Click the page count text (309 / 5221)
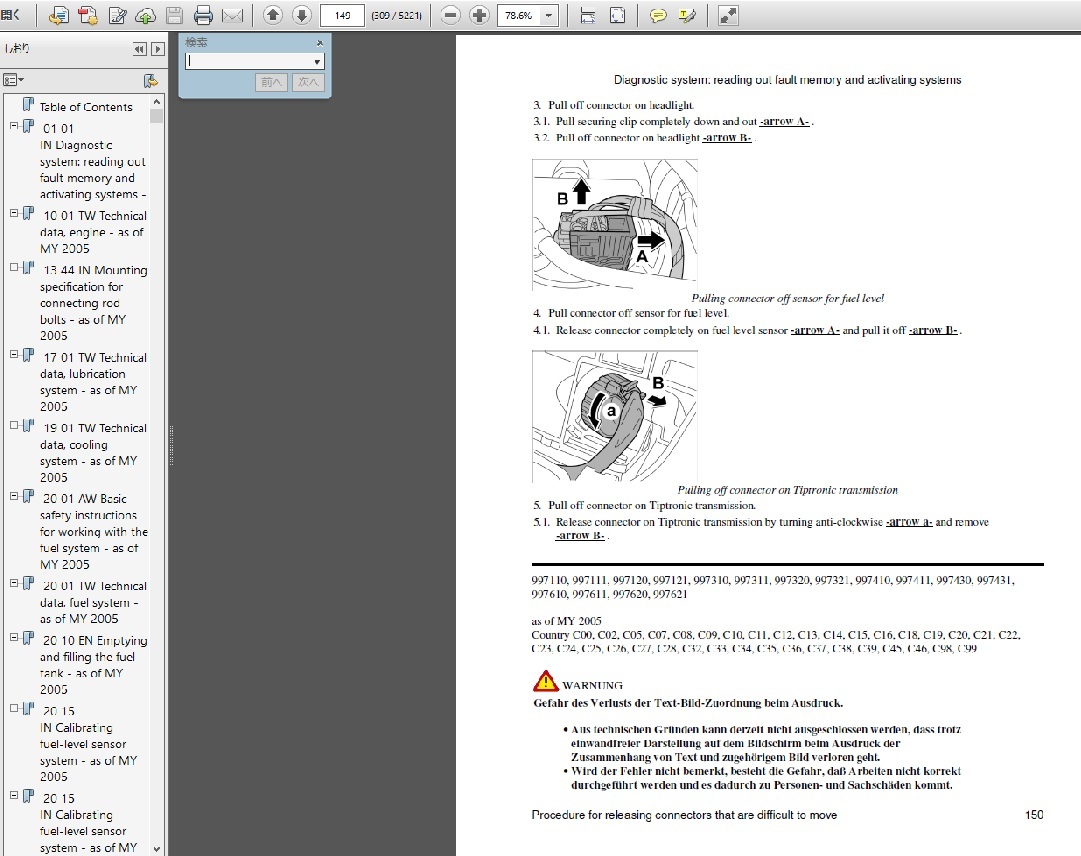 coord(396,15)
